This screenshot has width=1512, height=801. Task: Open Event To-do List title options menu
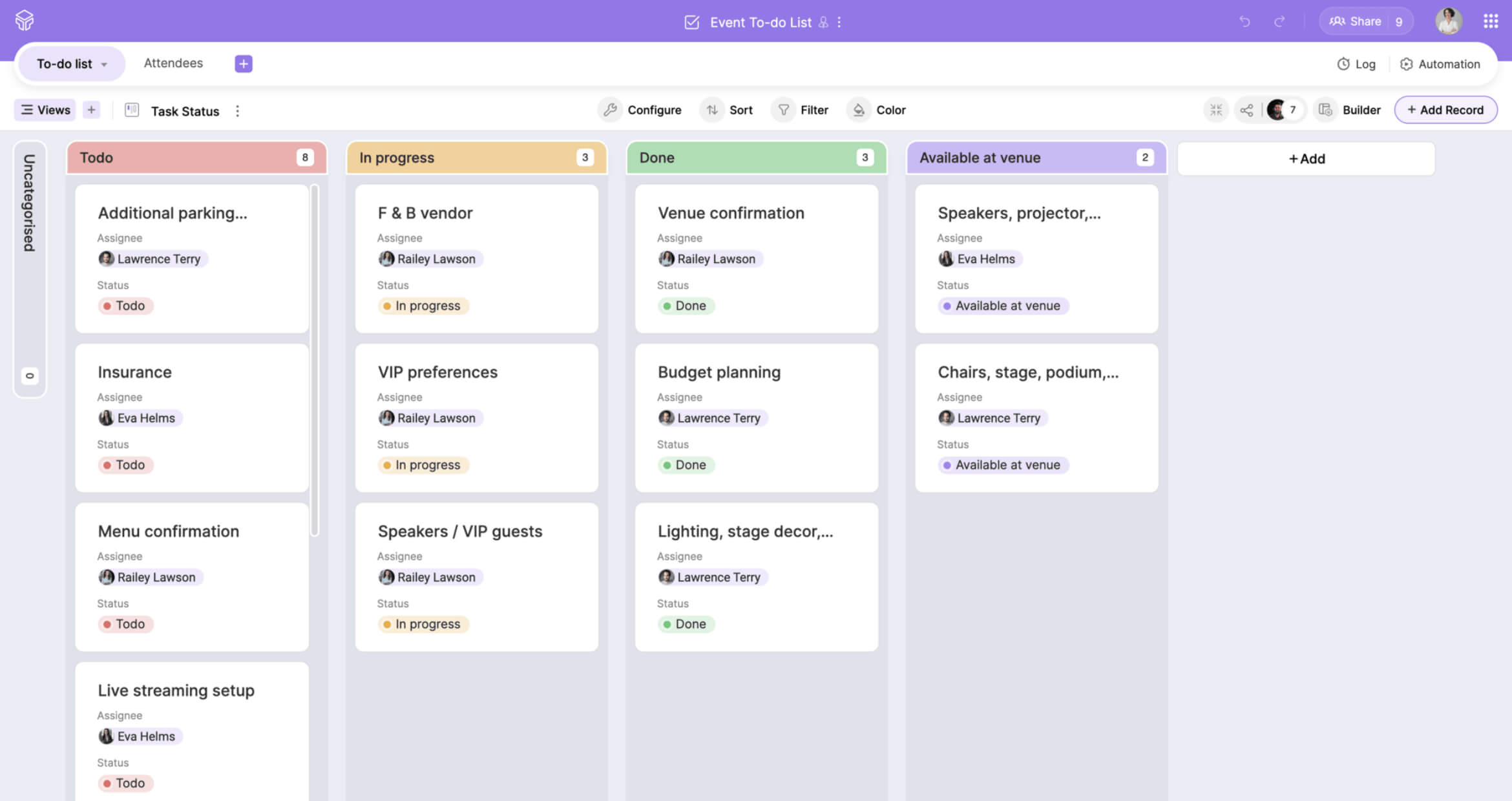click(x=839, y=22)
